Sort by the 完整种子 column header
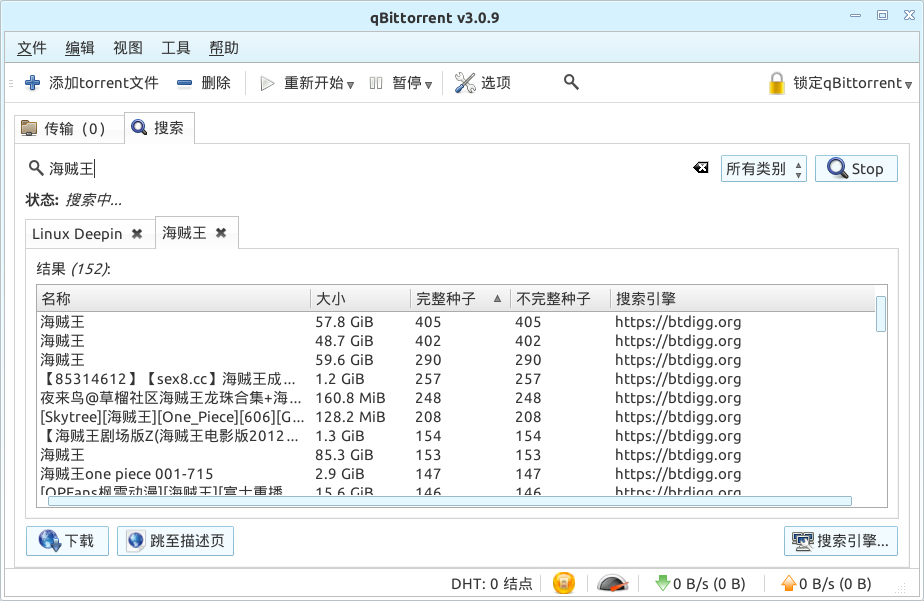 pyautogui.click(x=460, y=299)
